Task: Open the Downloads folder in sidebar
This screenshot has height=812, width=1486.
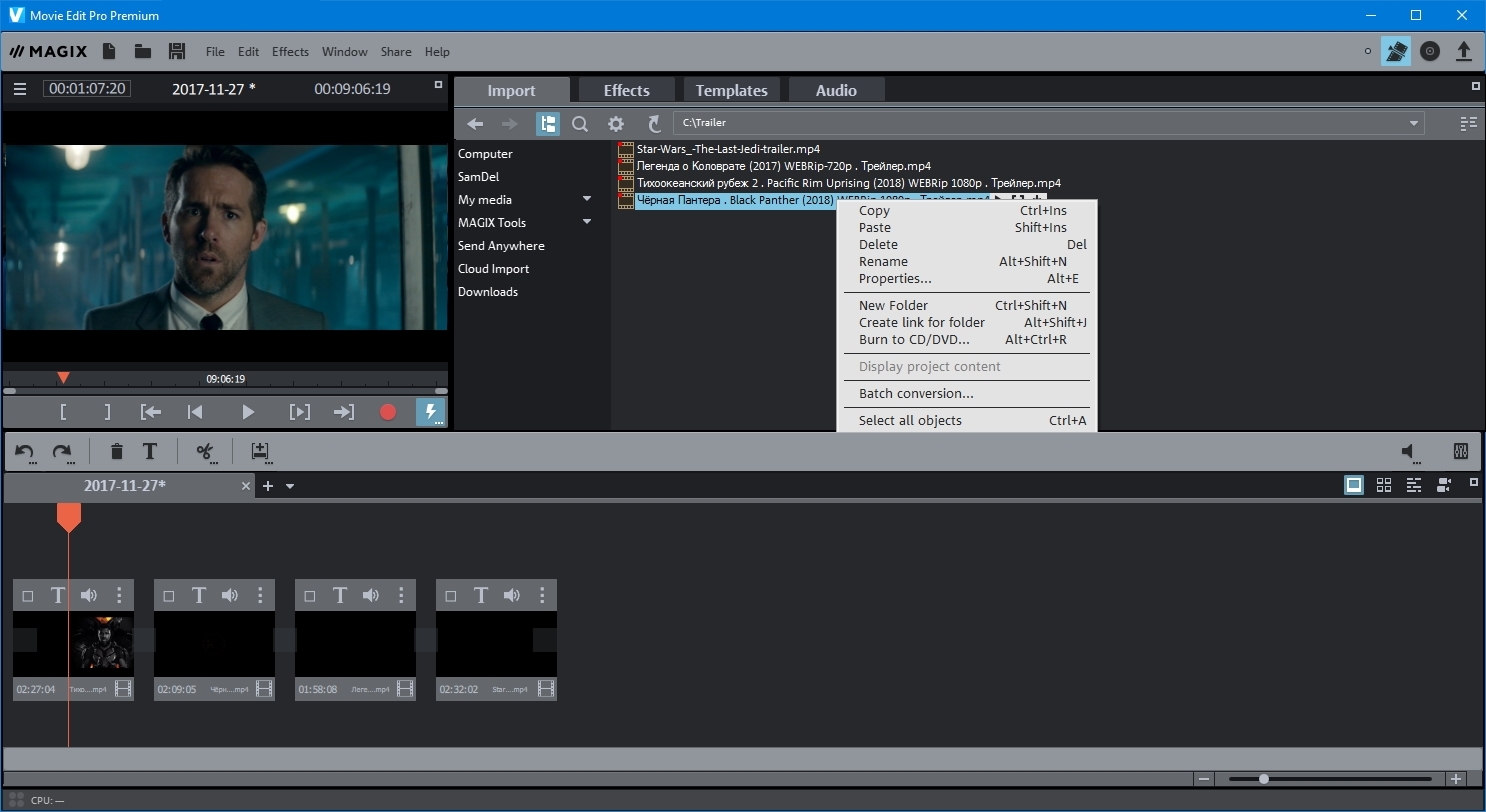Action: point(488,291)
